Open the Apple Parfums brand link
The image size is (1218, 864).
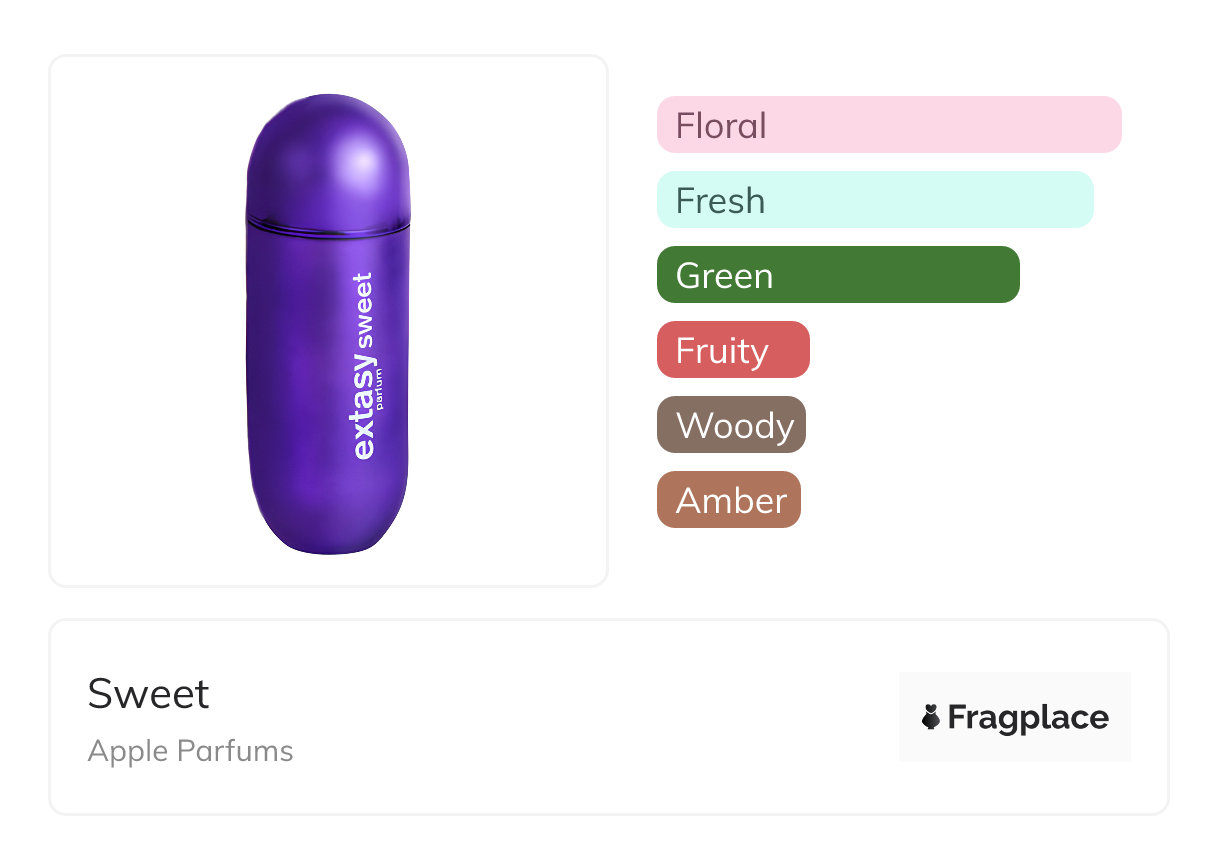(x=190, y=751)
